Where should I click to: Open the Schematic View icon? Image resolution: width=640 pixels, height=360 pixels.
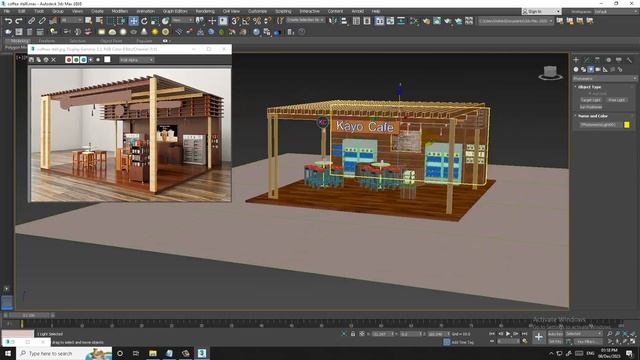pyautogui.click(x=401, y=20)
